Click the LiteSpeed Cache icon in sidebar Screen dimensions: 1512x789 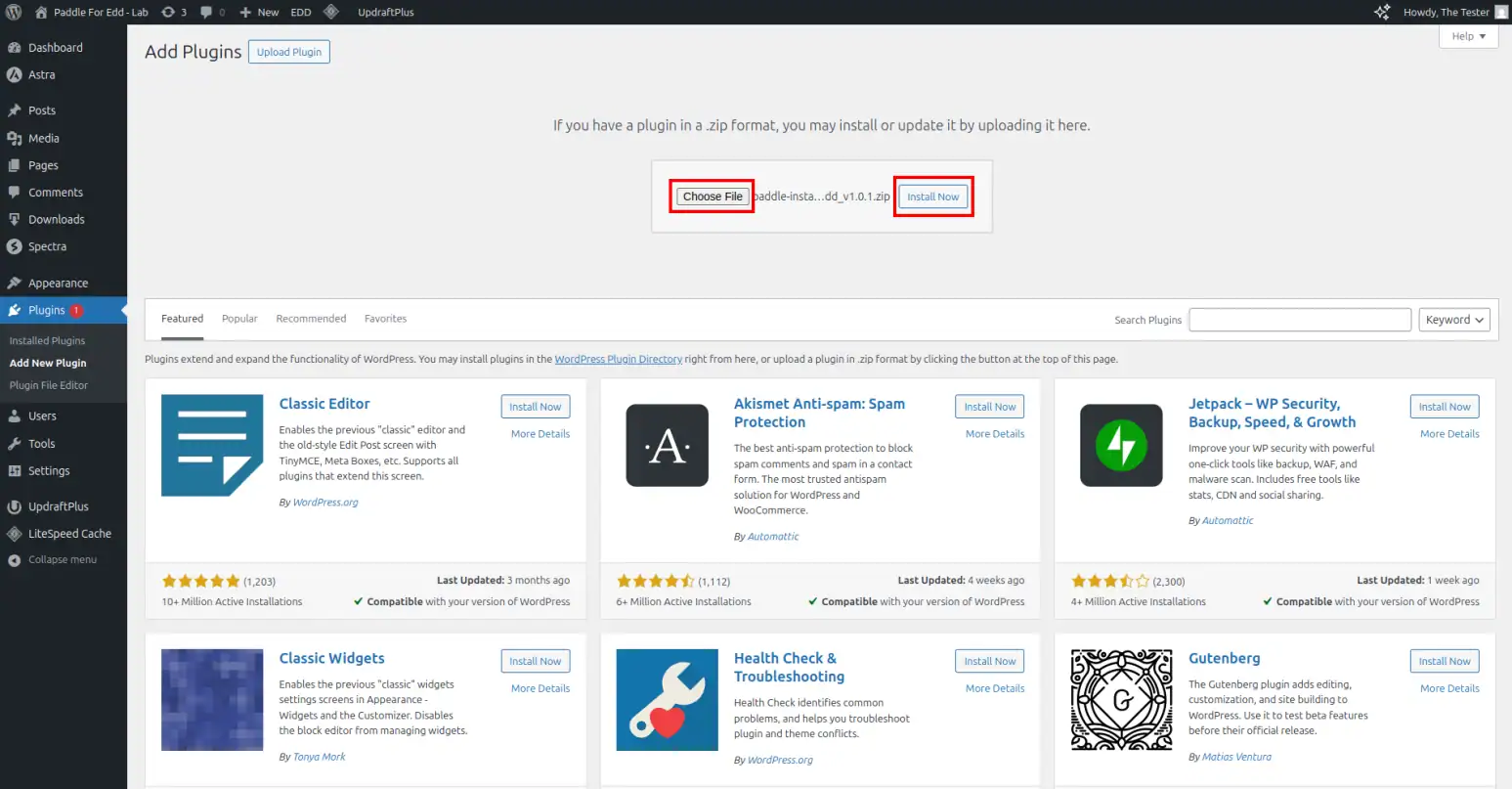(x=15, y=534)
